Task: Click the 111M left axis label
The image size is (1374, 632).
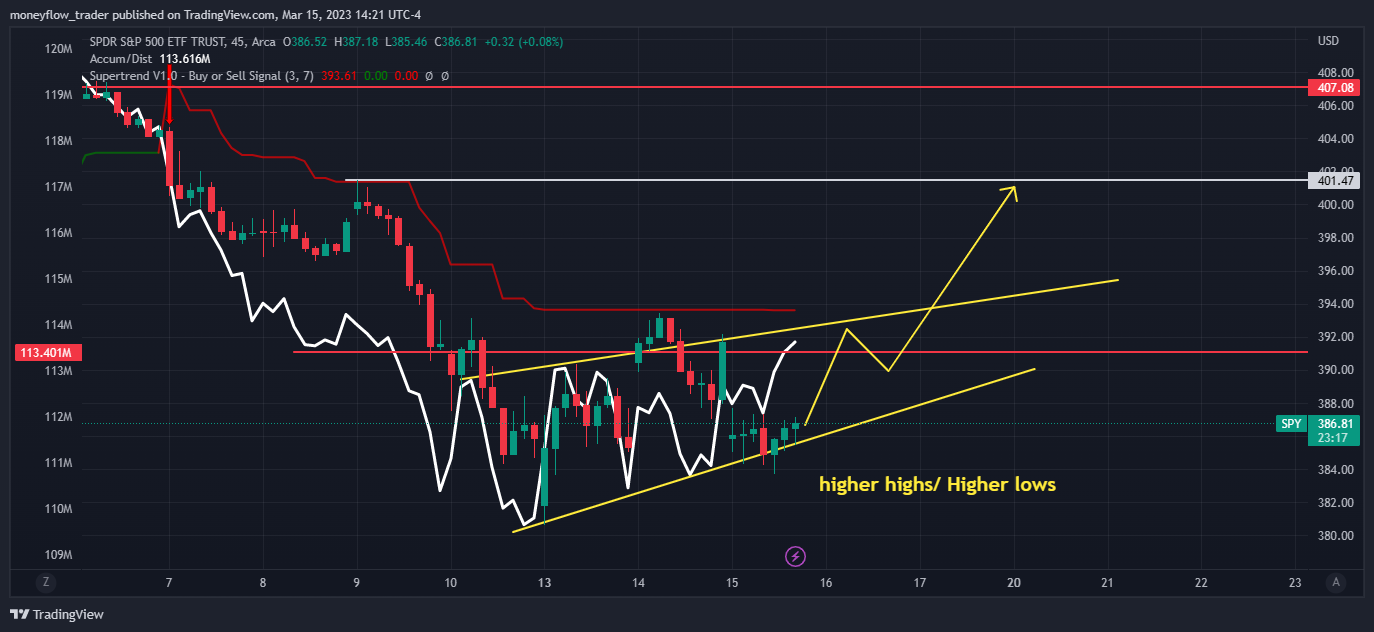Action: (x=59, y=463)
